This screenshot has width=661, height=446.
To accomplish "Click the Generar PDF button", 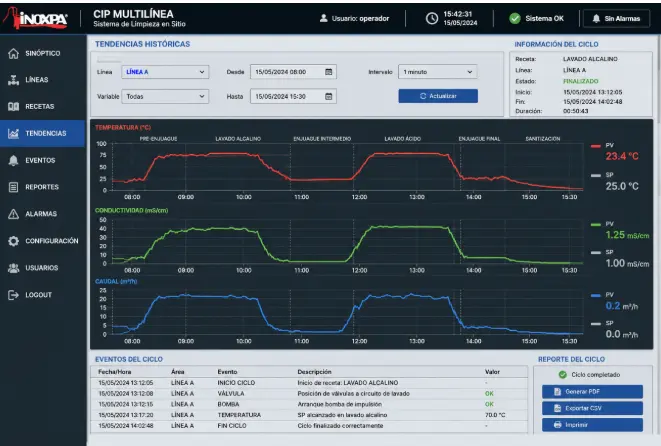I will [592, 392].
